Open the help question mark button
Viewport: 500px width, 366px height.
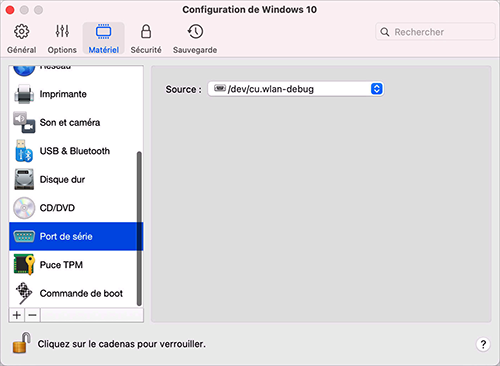click(483, 344)
